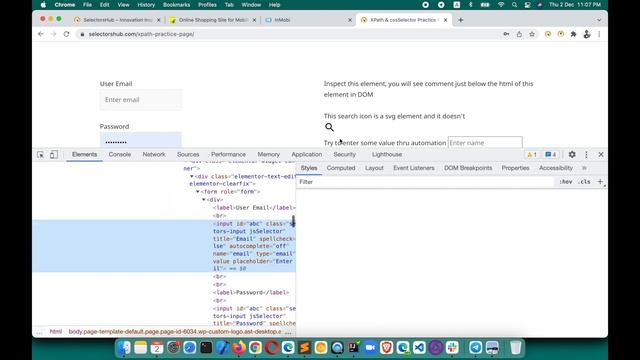640x360 pixels.
Task: Open the Sources tab
Action: (x=188, y=154)
